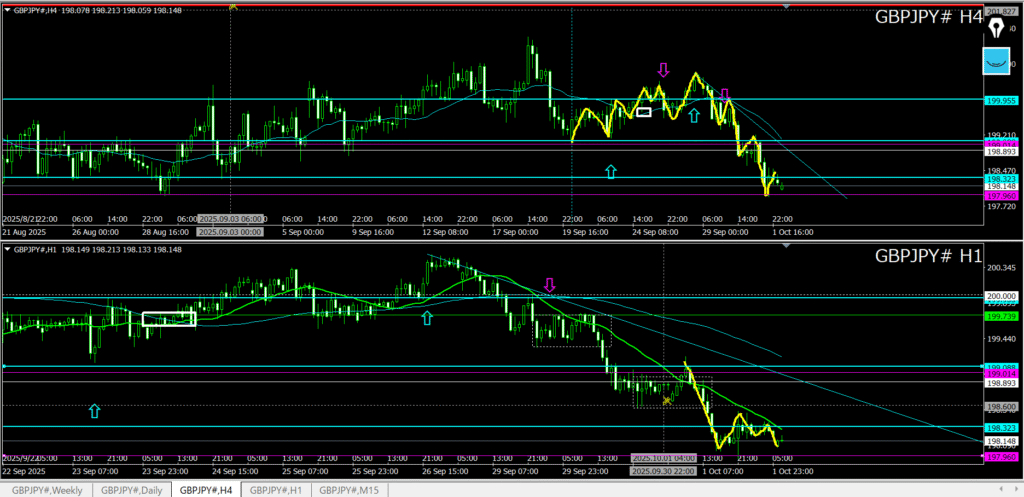Image resolution: width=1024 pixels, height=497 pixels.
Task: Click the yellow X marker on H1 chart
Action: (667, 400)
